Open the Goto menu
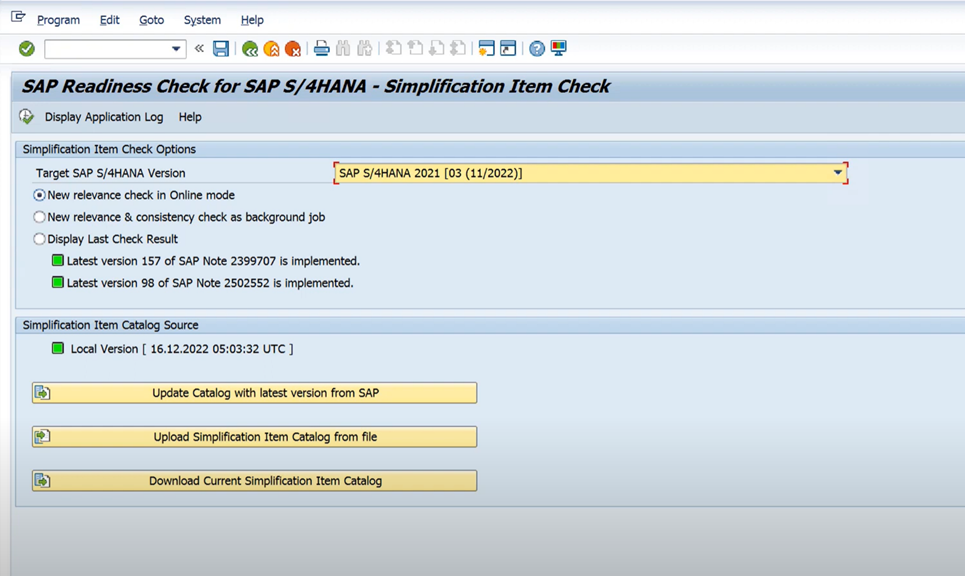Image resolution: width=965 pixels, height=576 pixels. tap(151, 20)
